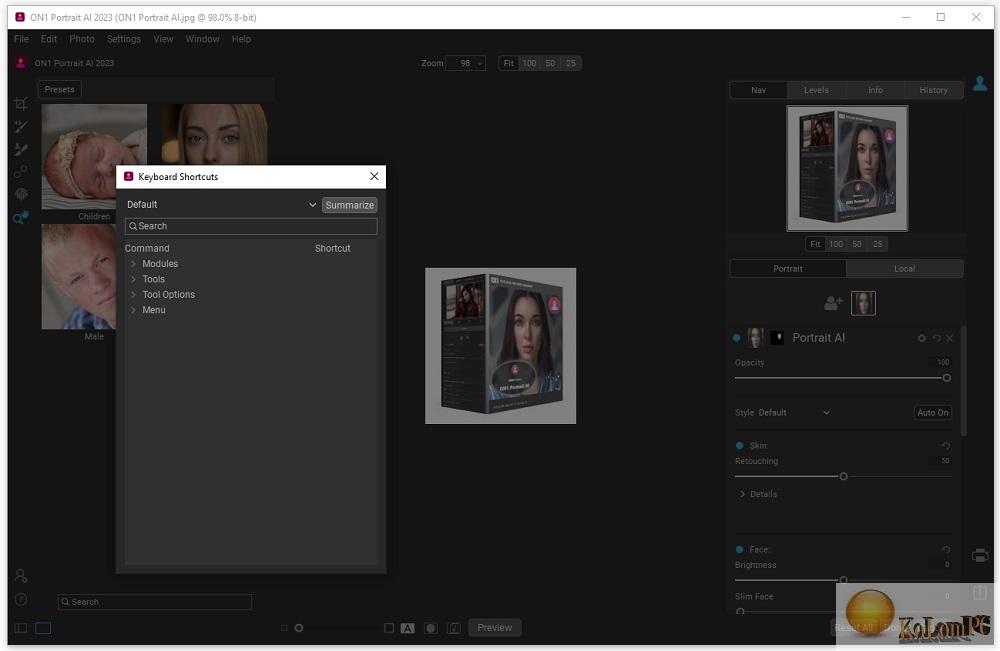Click the presets Search field at bottom
The height and width of the screenshot is (651, 1000).
(x=154, y=602)
